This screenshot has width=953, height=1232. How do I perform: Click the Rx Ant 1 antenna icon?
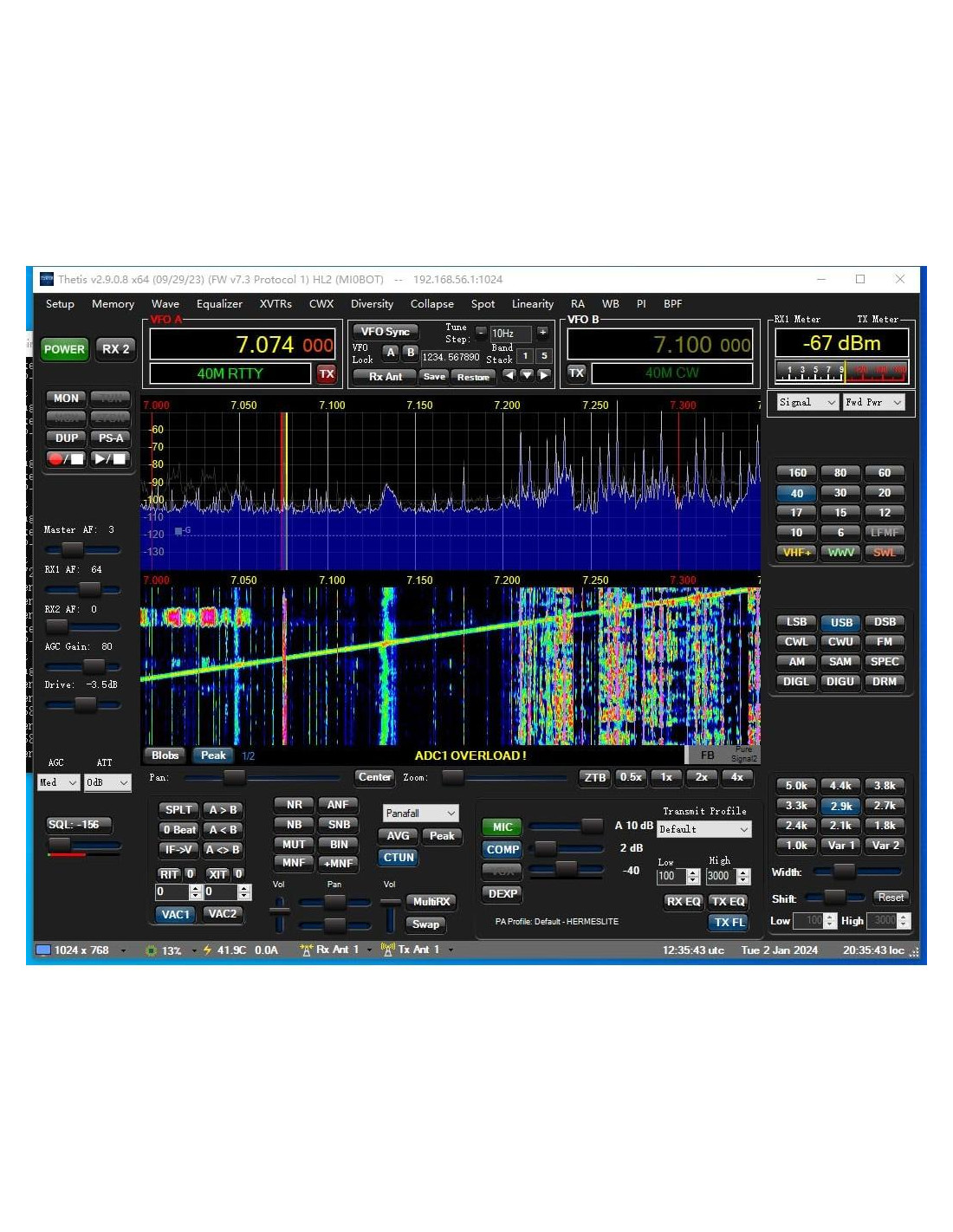pos(306,950)
